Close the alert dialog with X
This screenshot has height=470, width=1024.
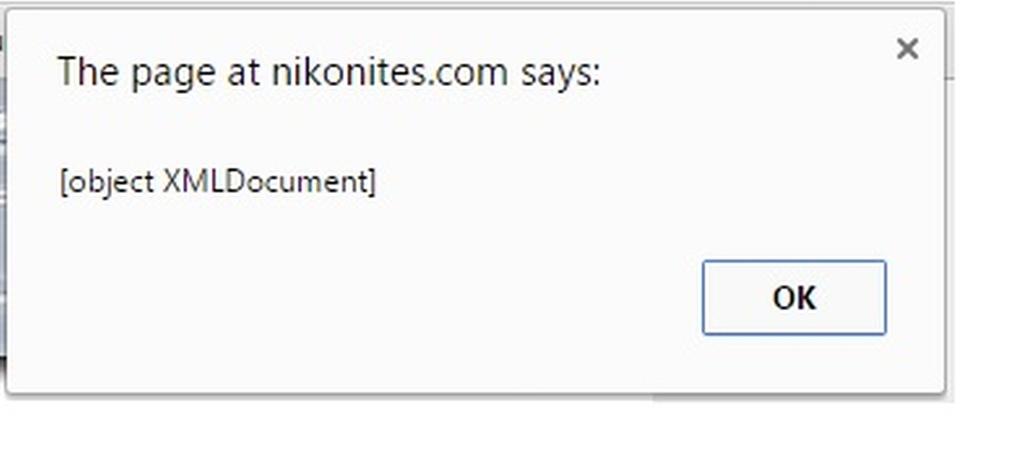tap(907, 48)
